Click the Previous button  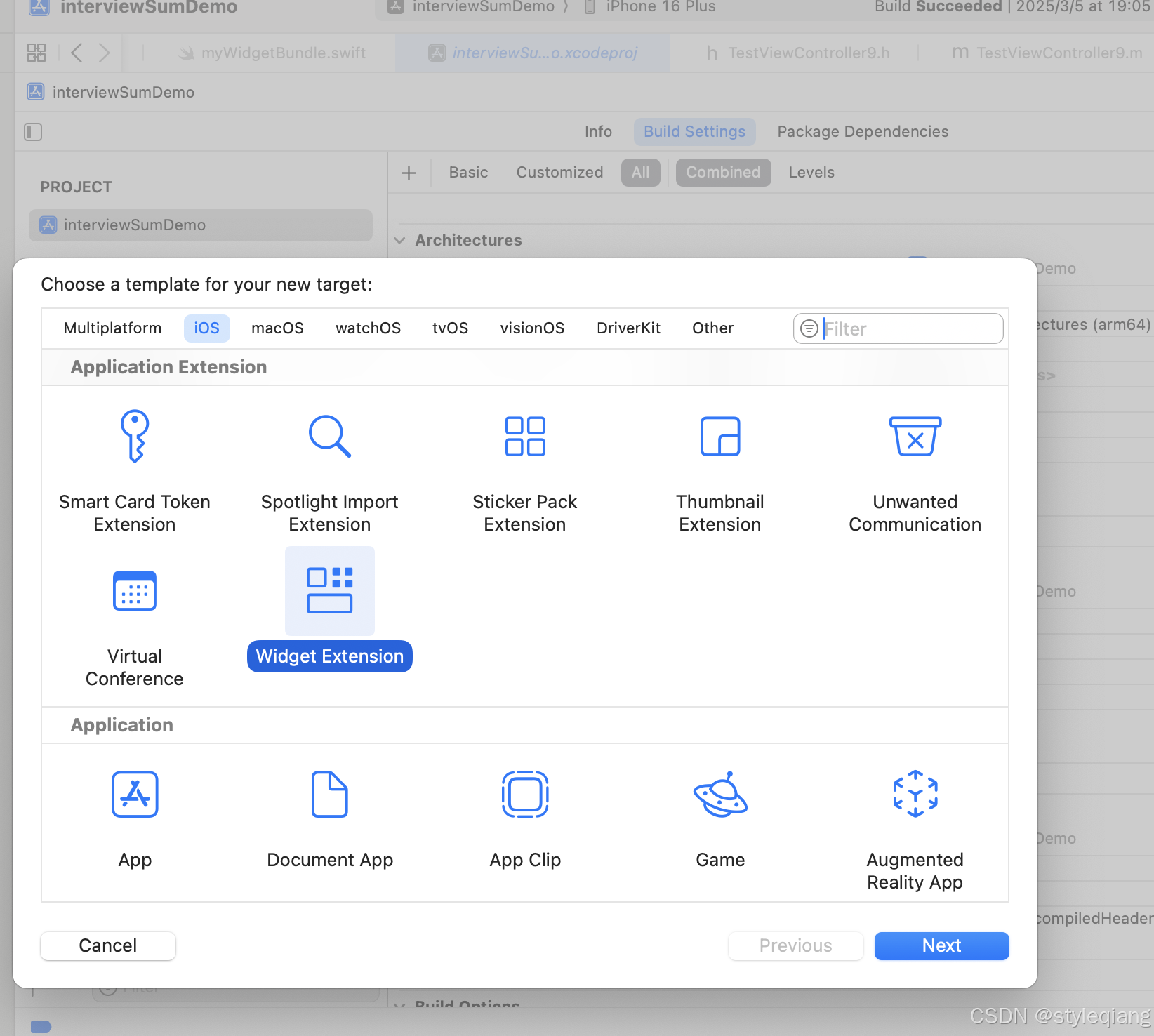(x=795, y=945)
